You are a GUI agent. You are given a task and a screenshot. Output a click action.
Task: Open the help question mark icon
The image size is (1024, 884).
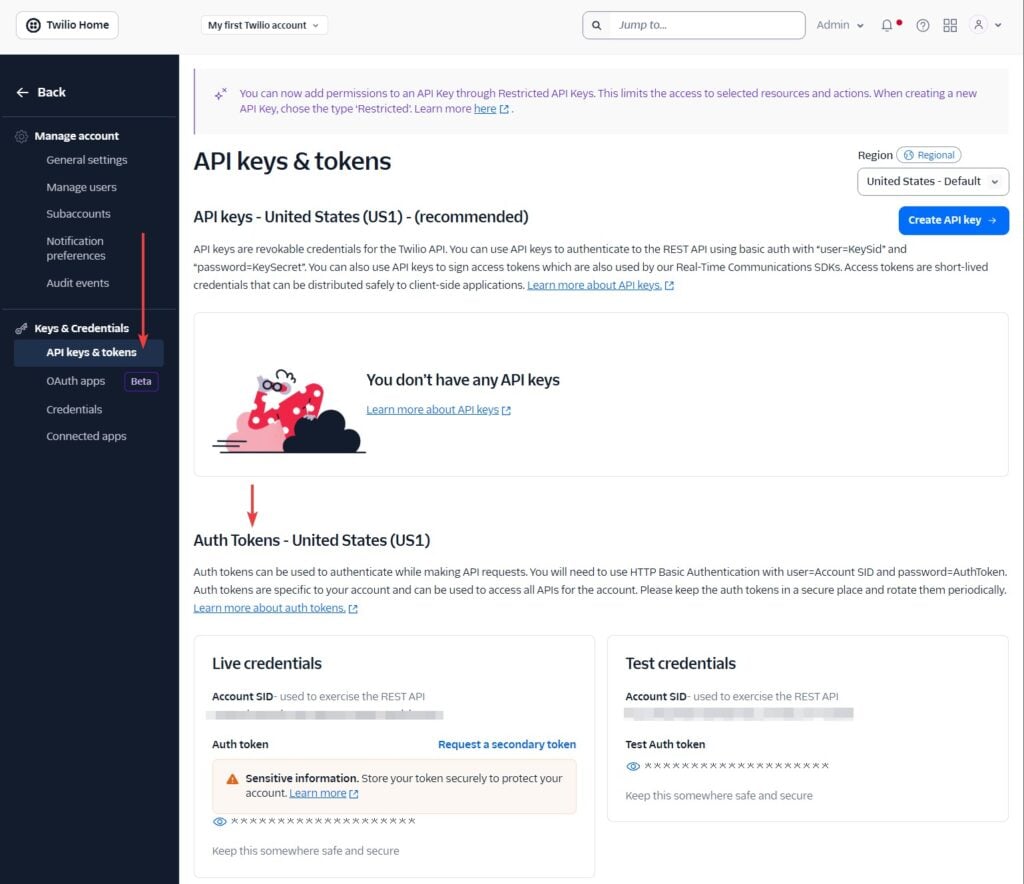pos(922,25)
